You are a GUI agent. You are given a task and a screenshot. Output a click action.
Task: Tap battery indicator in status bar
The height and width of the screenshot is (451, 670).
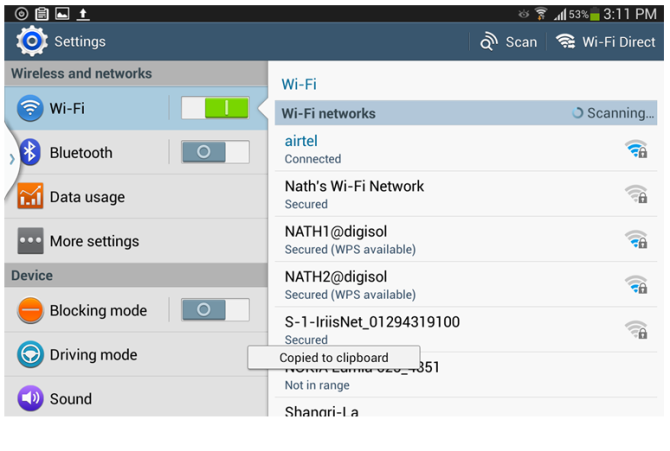[594, 14]
